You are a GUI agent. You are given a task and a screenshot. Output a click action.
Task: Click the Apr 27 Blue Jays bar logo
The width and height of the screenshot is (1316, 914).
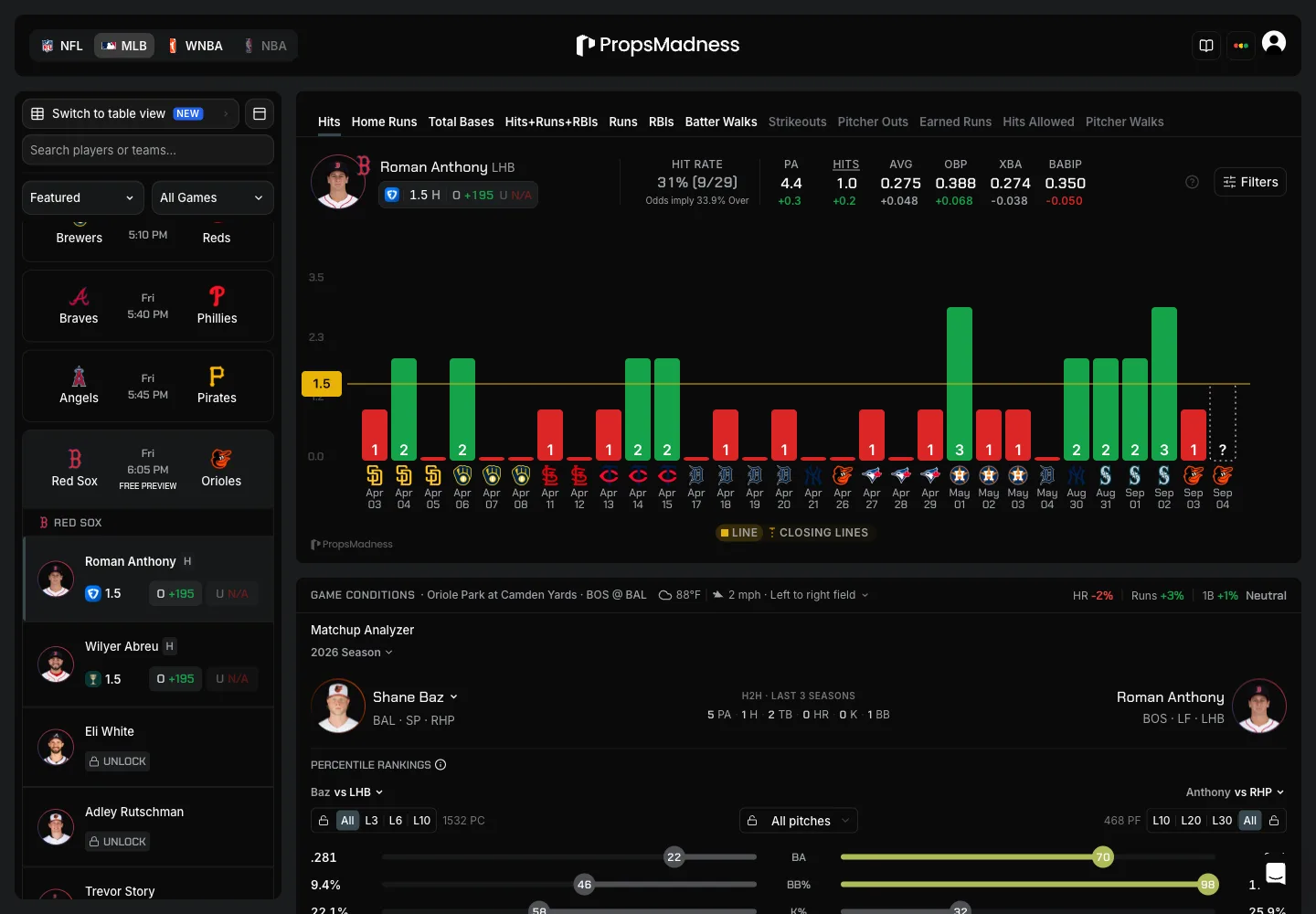point(872,475)
